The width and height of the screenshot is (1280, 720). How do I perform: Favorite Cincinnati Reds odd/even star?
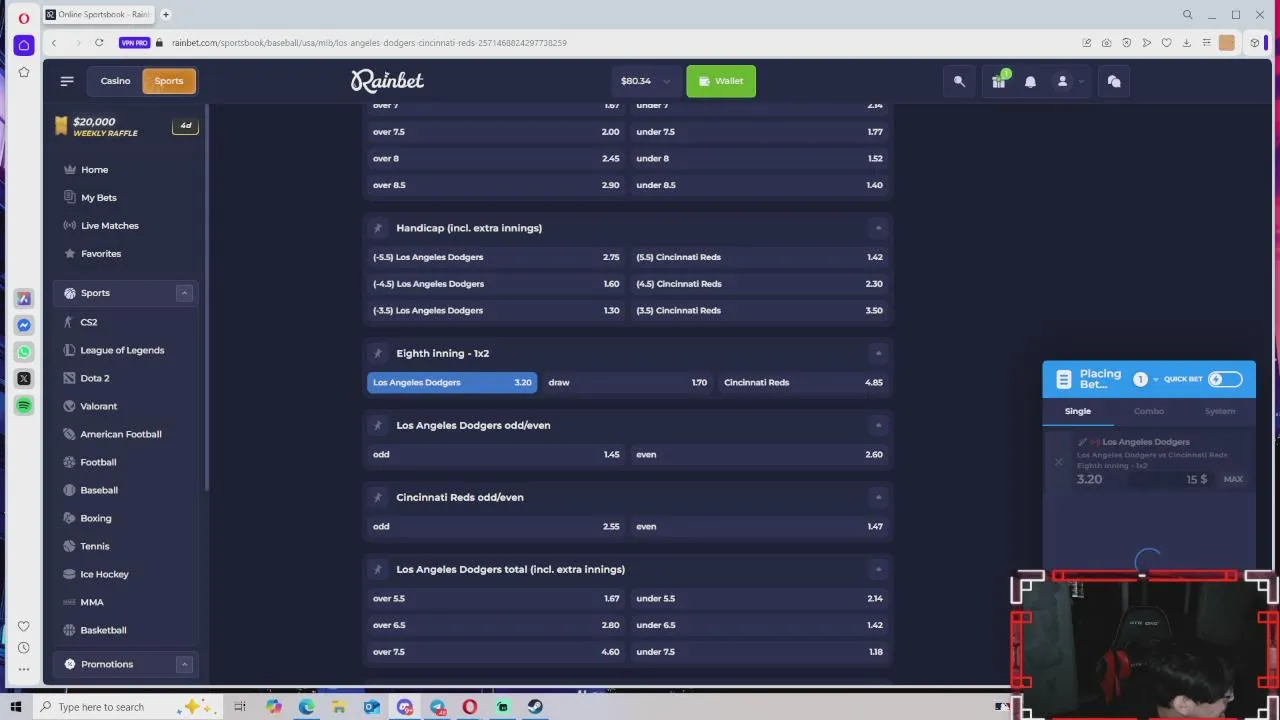[x=378, y=497]
